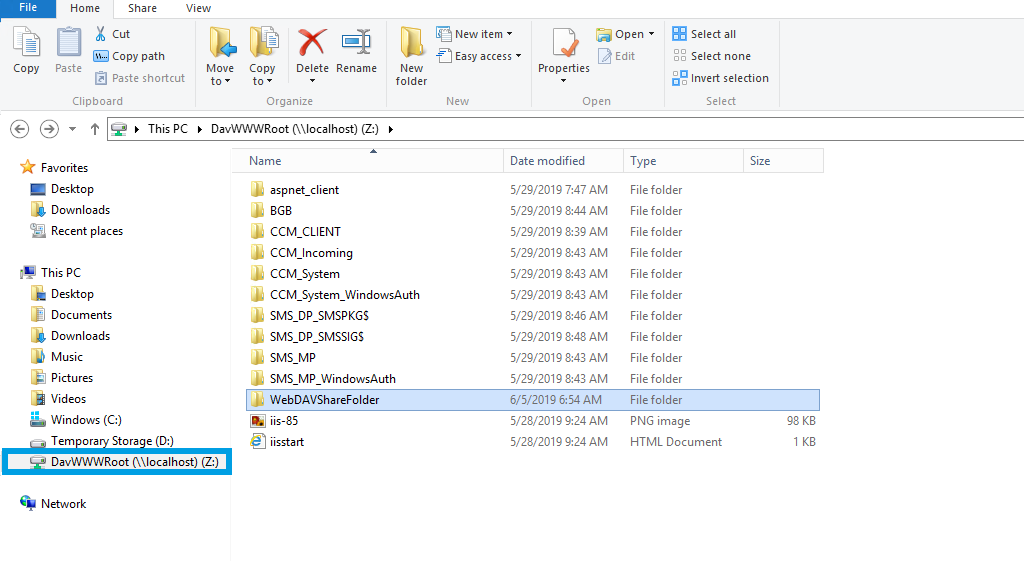
Task: Click the Rename icon in Organize group
Action: pos(356,46)
